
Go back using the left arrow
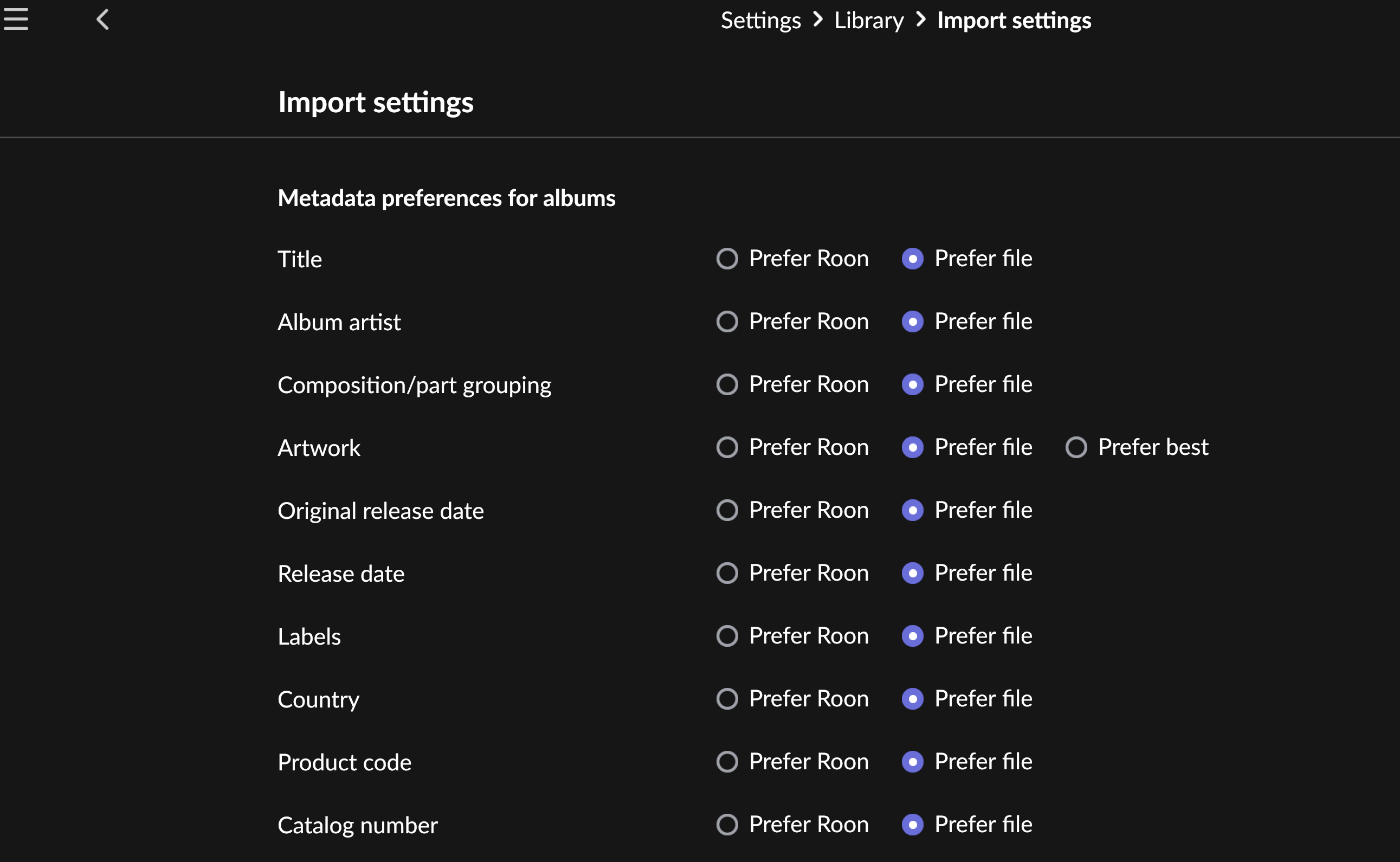pos(102,20)
